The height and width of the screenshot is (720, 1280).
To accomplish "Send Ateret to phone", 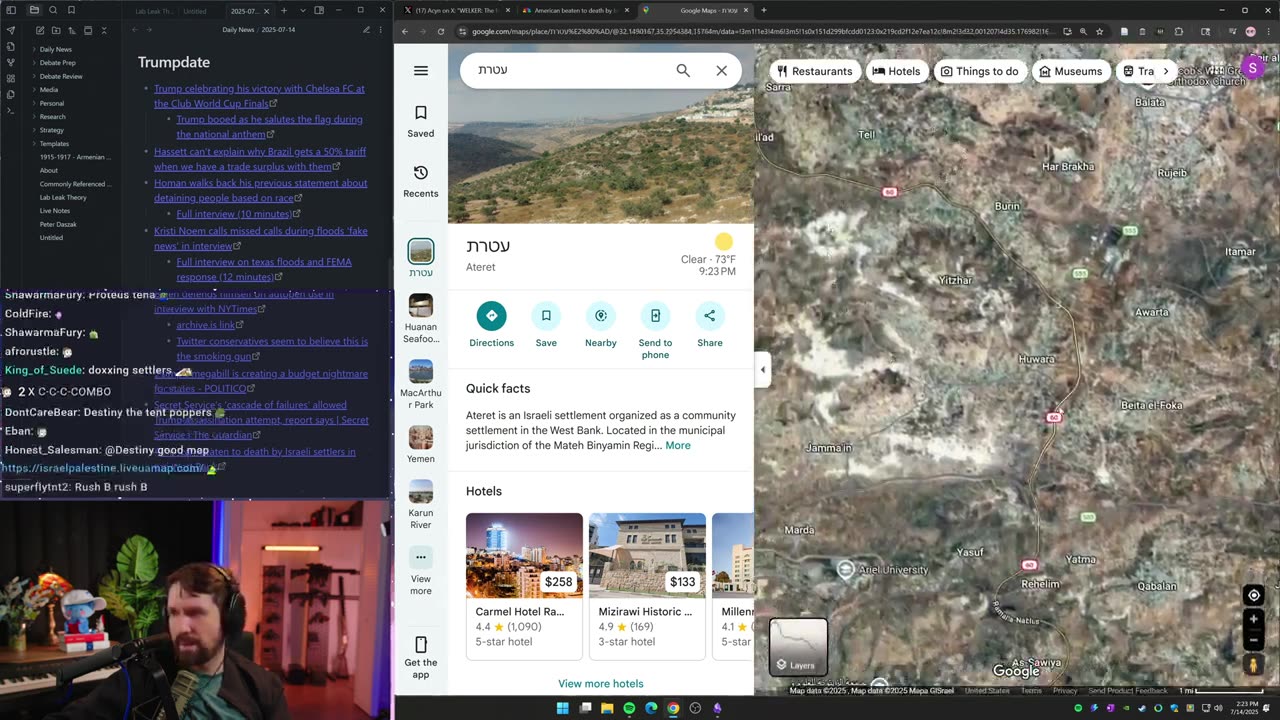I will point(655,330).
